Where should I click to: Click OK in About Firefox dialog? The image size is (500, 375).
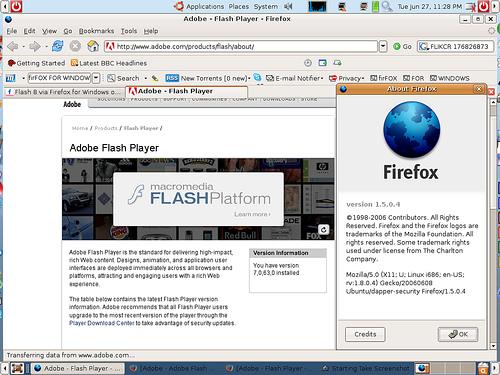point(458,334)
